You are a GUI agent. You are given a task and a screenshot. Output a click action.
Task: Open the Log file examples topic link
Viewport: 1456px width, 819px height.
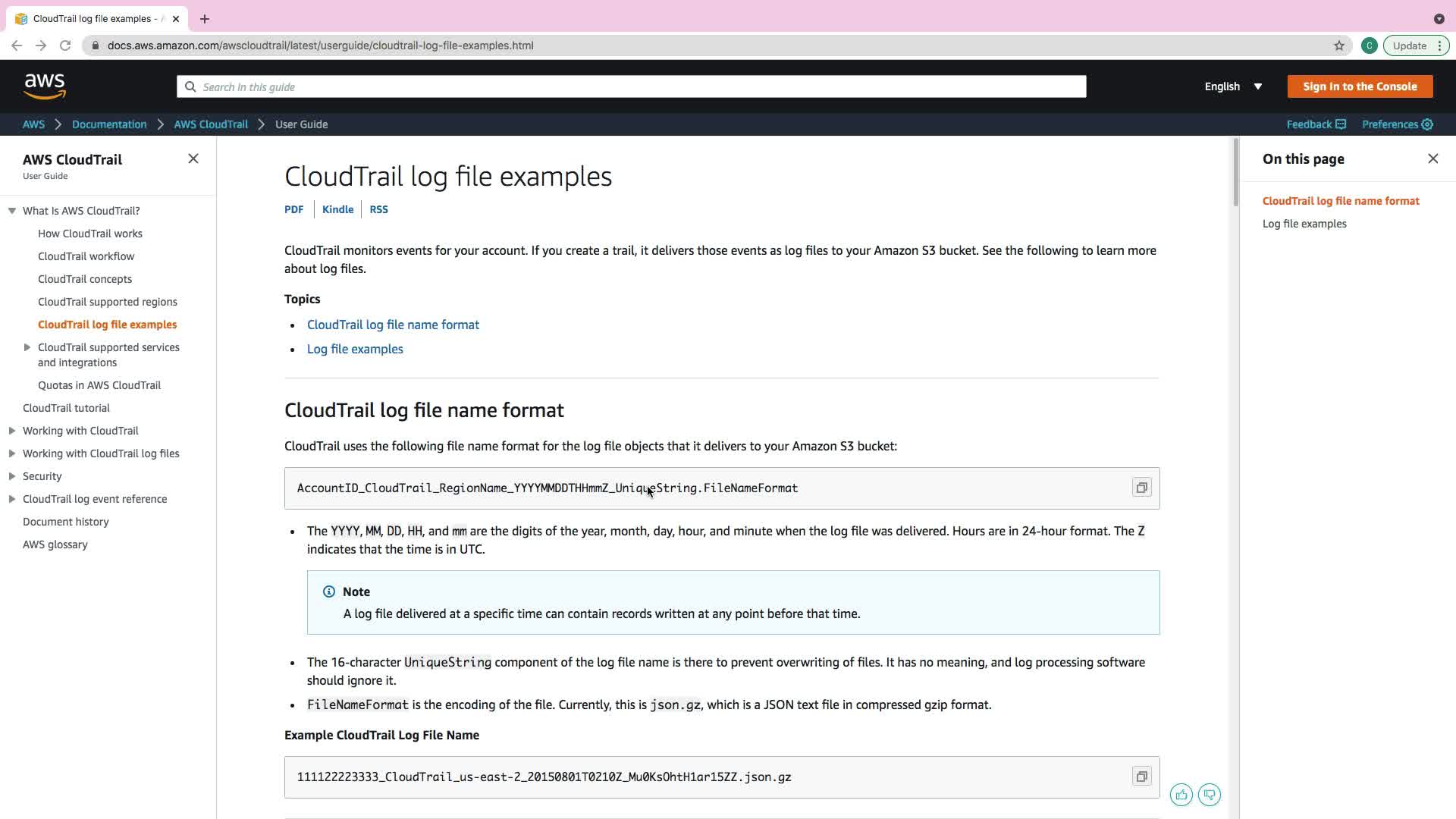coord(355,349)
